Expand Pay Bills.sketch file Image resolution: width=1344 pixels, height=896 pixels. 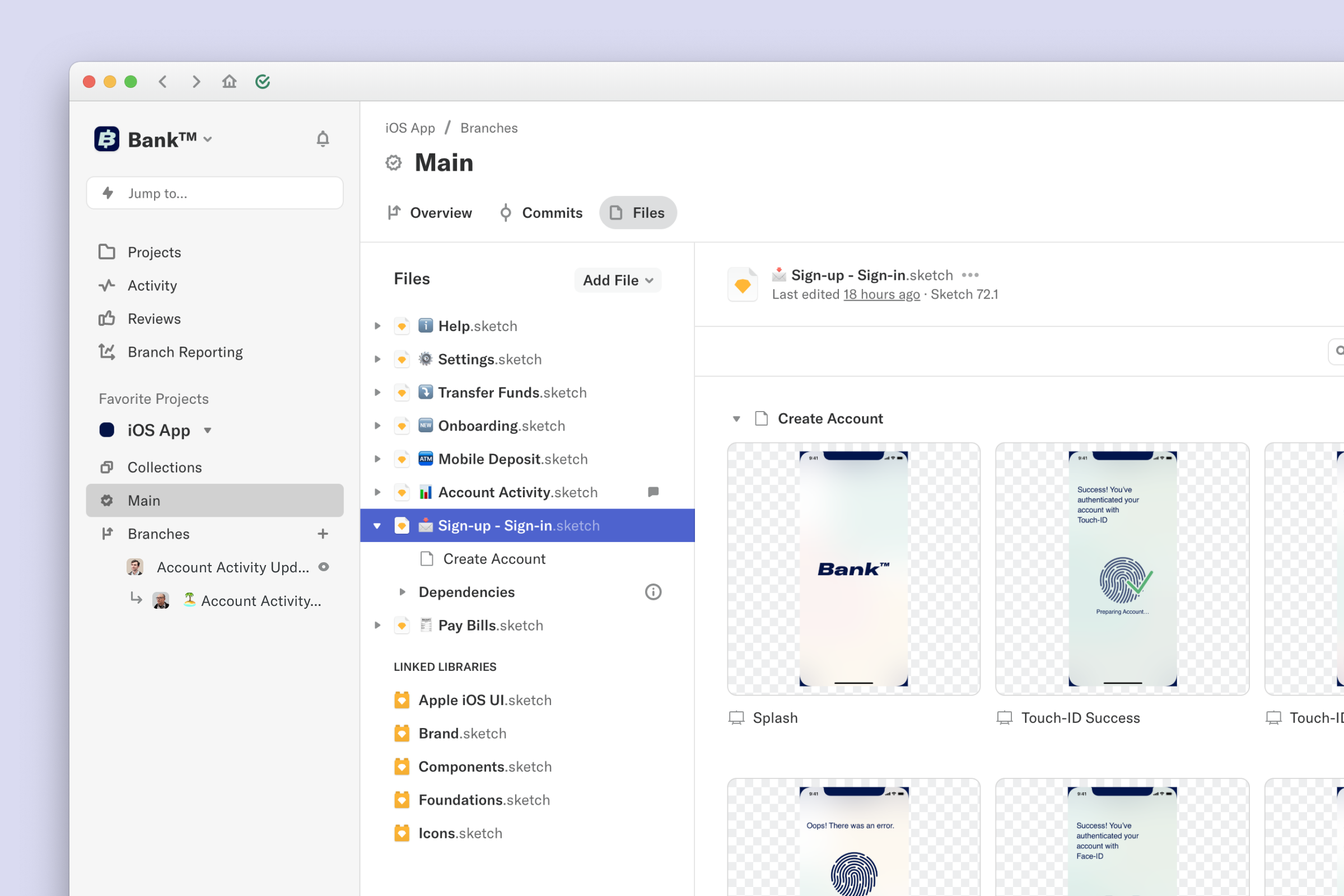coord(377,625)
